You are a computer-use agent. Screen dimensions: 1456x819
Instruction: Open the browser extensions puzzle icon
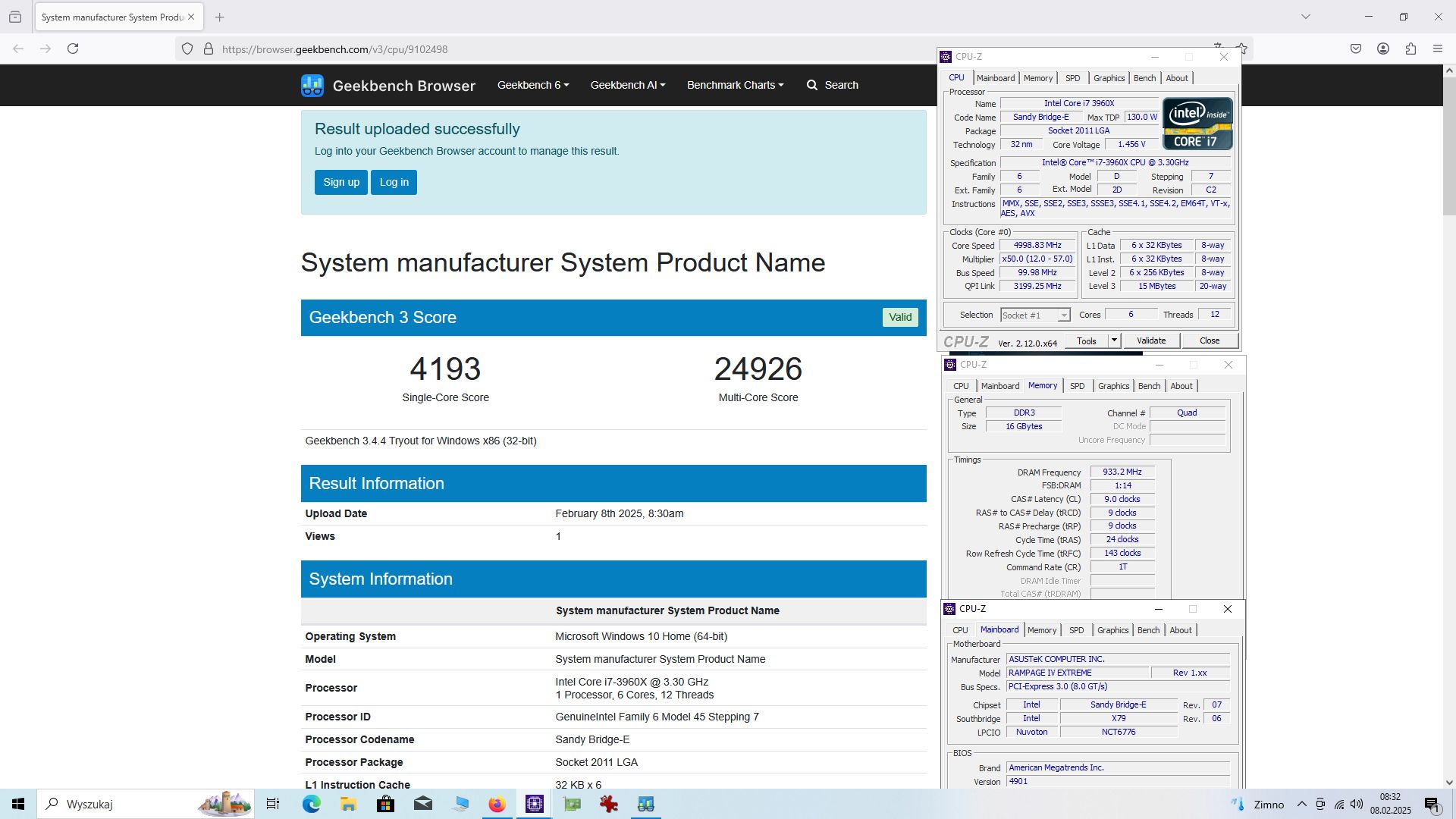1410,49
